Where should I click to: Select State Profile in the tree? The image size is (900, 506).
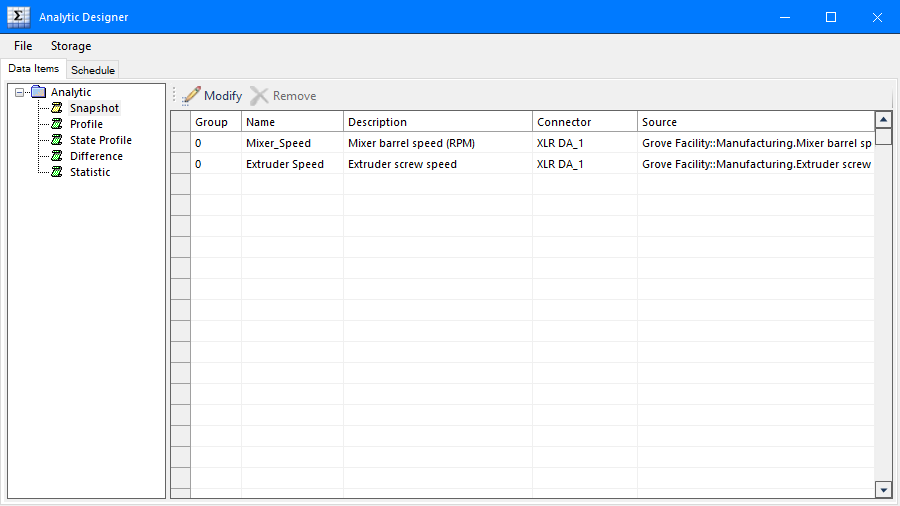pos(100,140)
